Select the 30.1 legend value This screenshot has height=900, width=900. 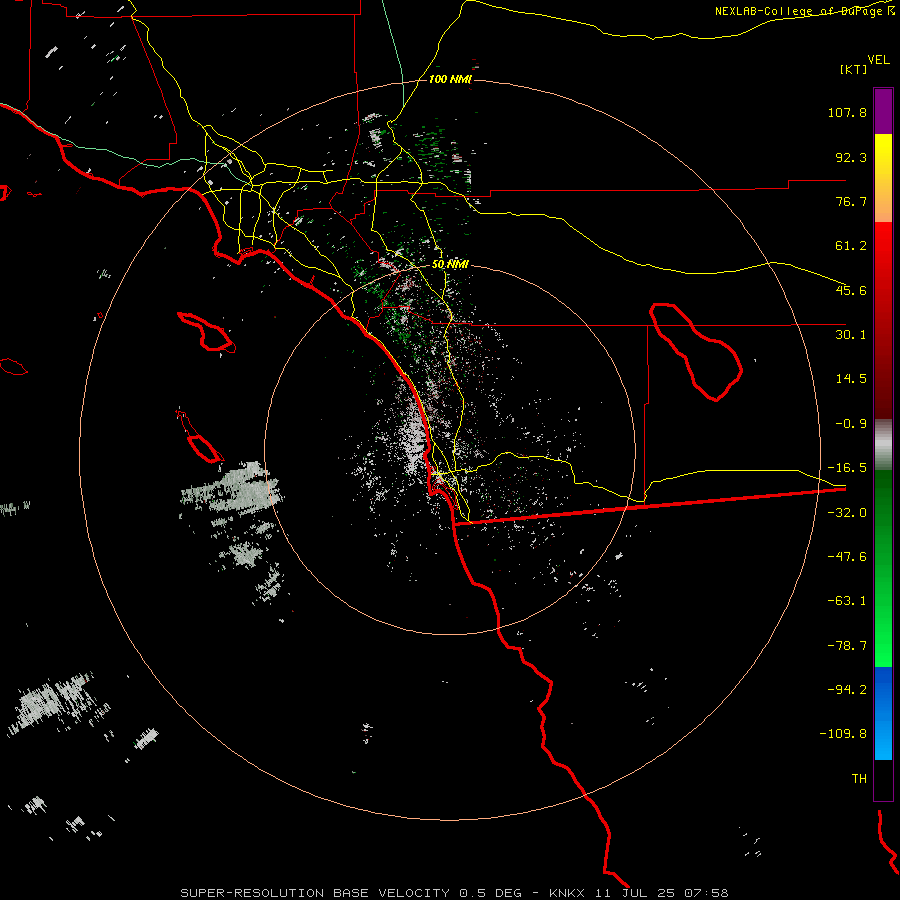point(851,335)
